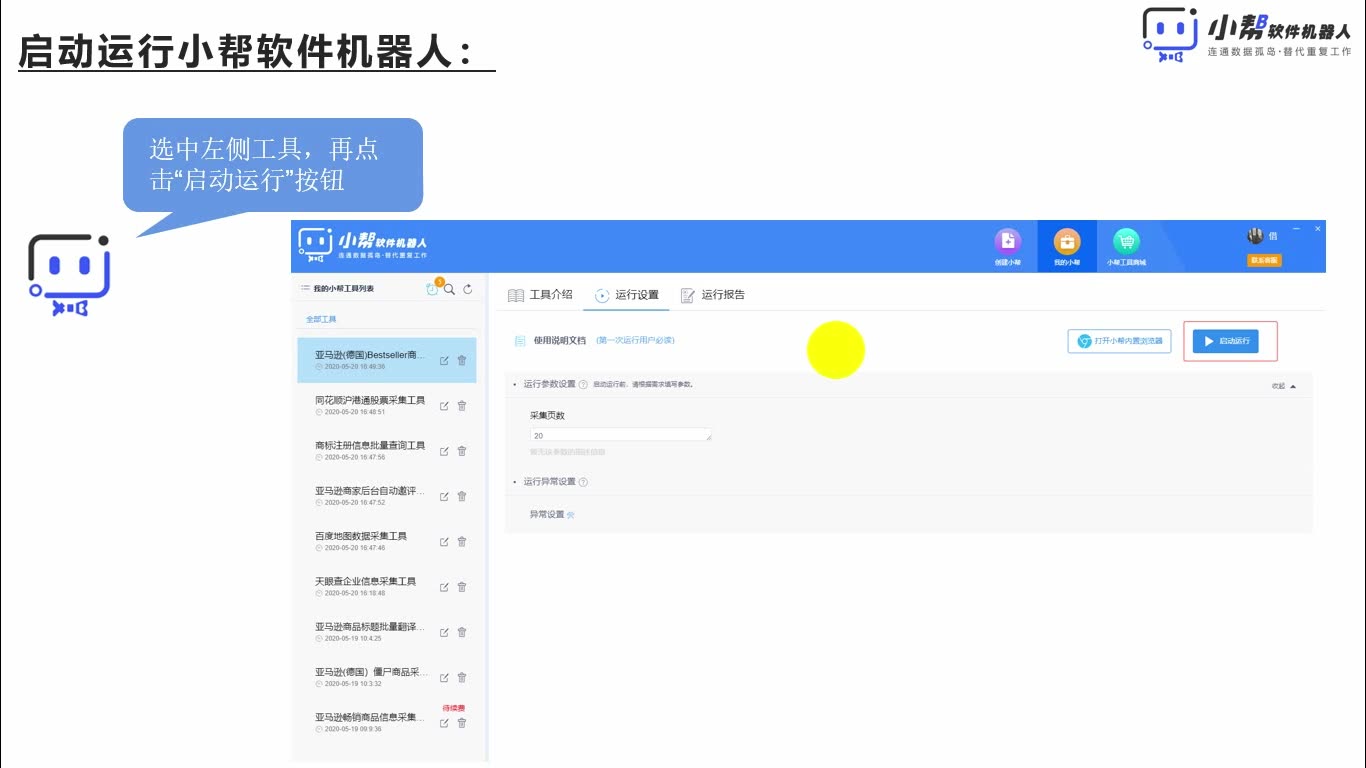Expand the 异常设置 chevron
Screen dimensions: 1366x768
coord(571,515)
